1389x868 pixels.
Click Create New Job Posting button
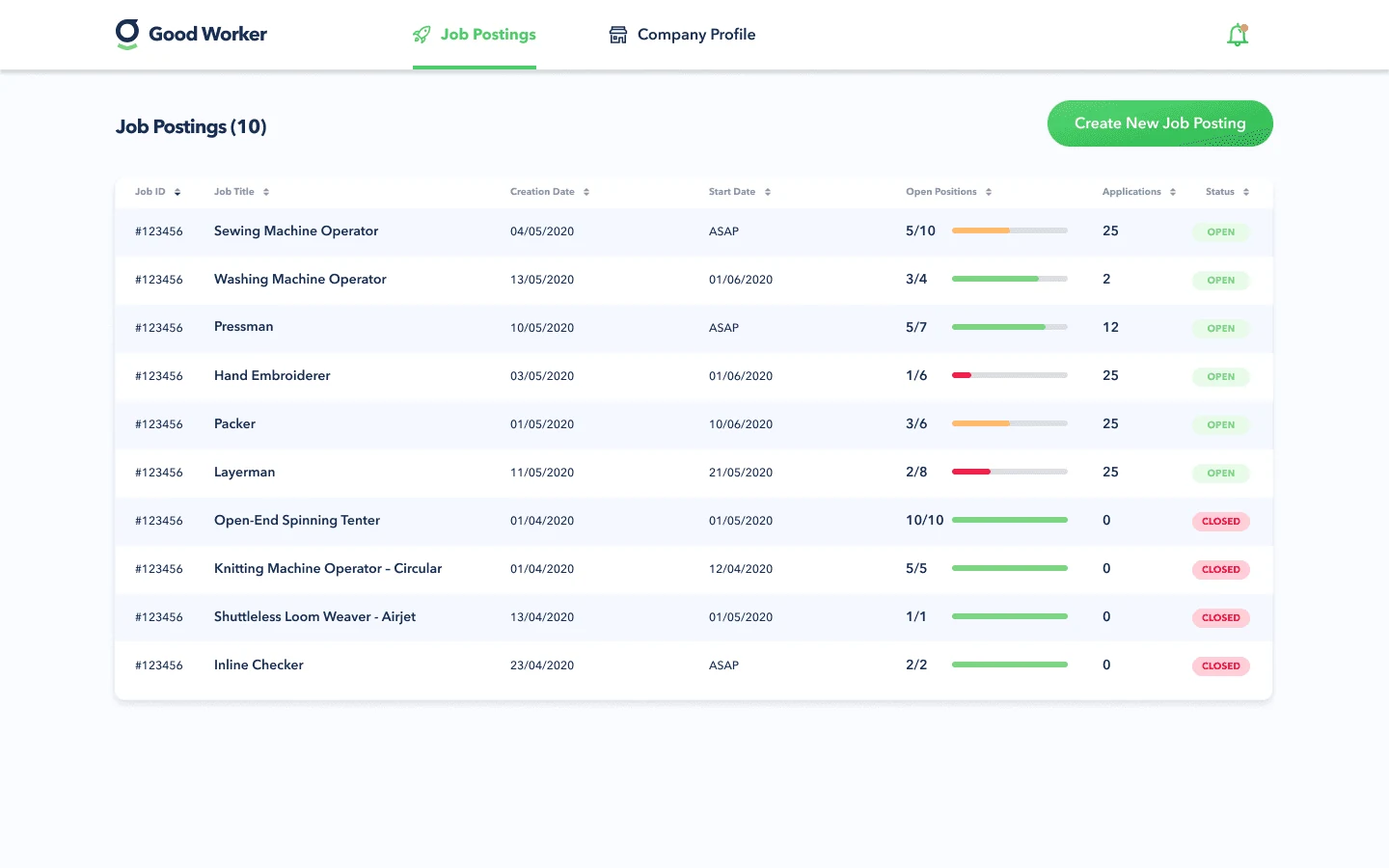point(1160,123)
